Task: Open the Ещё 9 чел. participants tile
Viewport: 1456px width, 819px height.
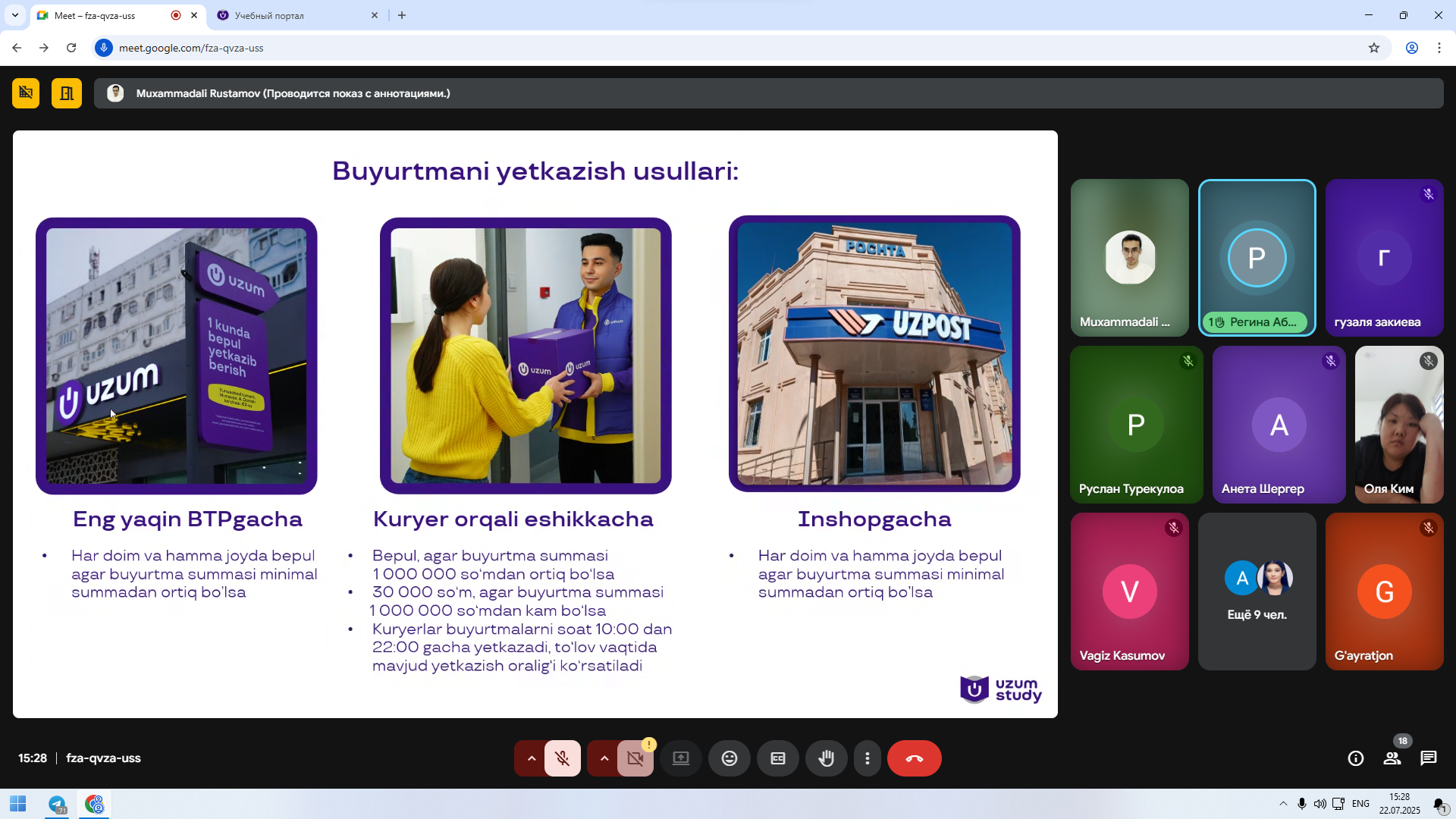Action: pos(1257,591)
